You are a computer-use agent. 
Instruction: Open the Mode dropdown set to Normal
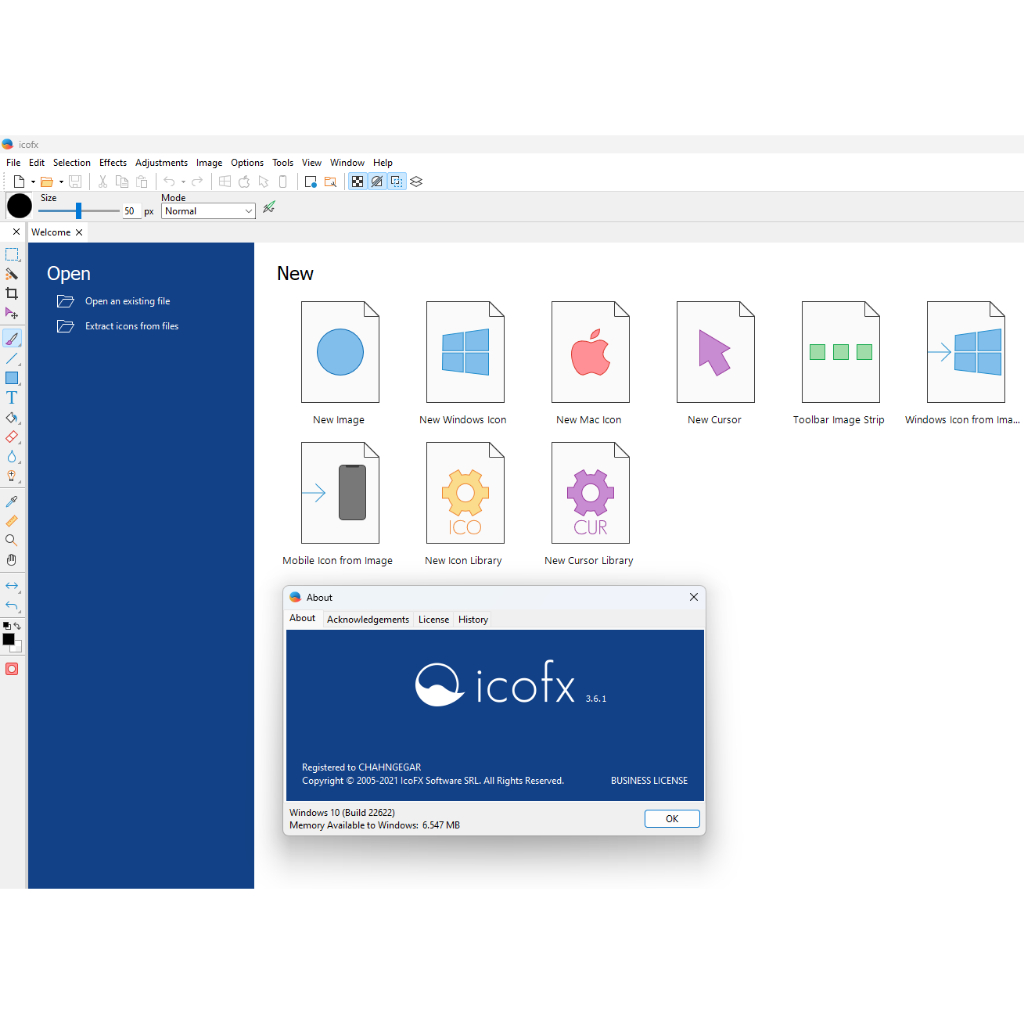209,211
